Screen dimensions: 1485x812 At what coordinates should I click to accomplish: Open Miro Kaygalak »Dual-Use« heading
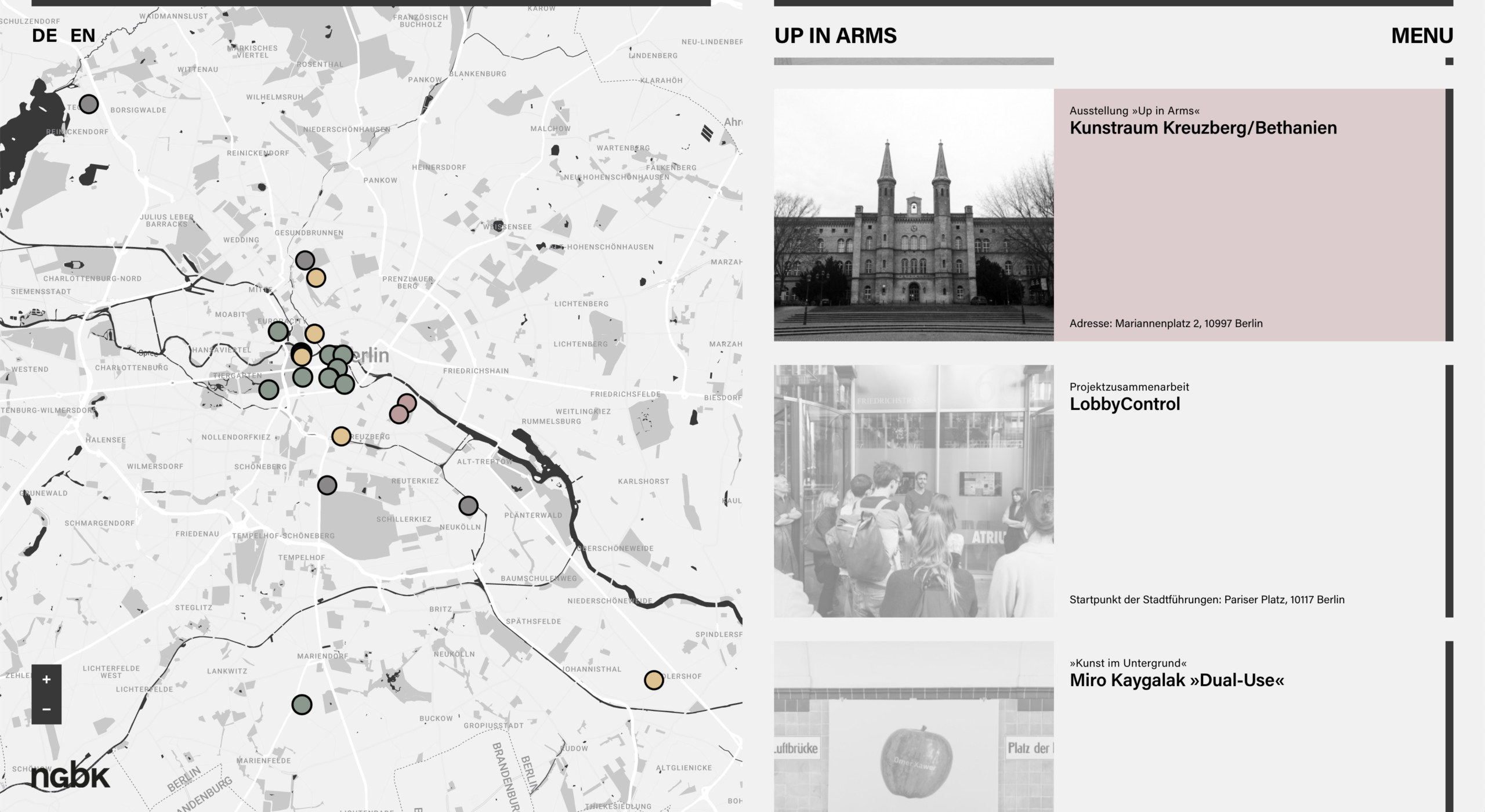1177,680
